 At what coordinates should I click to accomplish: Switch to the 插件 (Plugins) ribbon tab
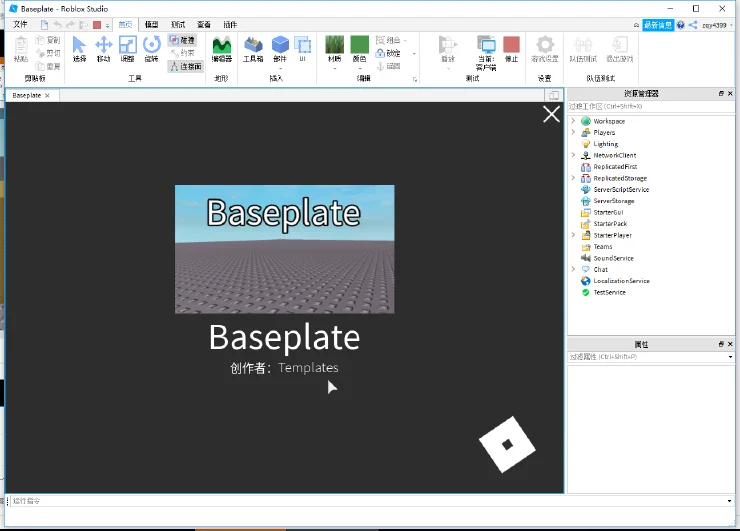[230, 25]
